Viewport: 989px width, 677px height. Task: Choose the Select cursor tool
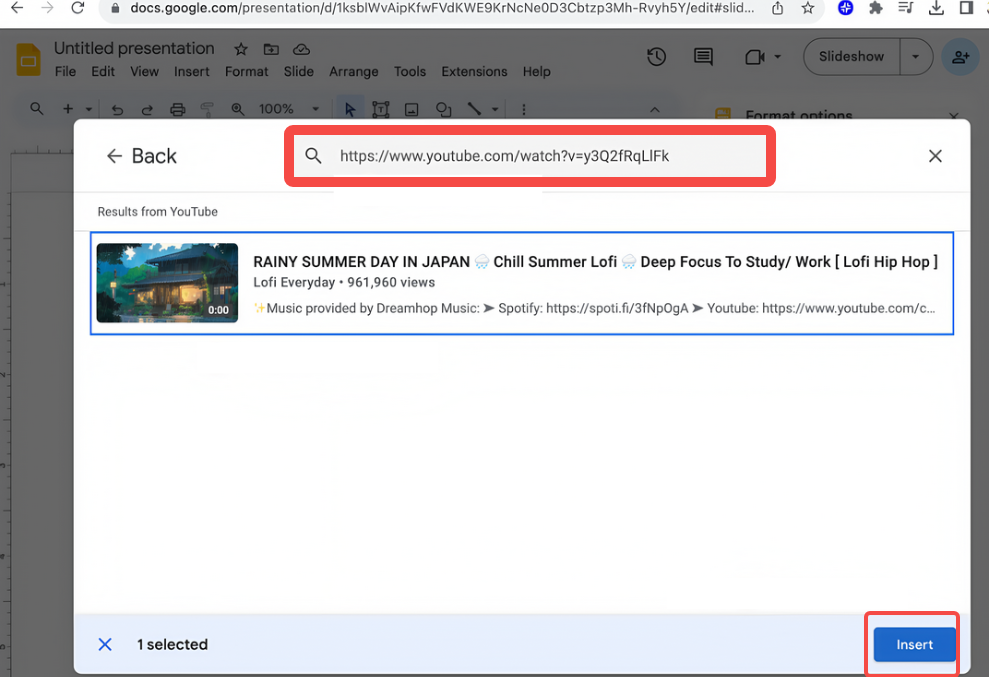point(350,109)
